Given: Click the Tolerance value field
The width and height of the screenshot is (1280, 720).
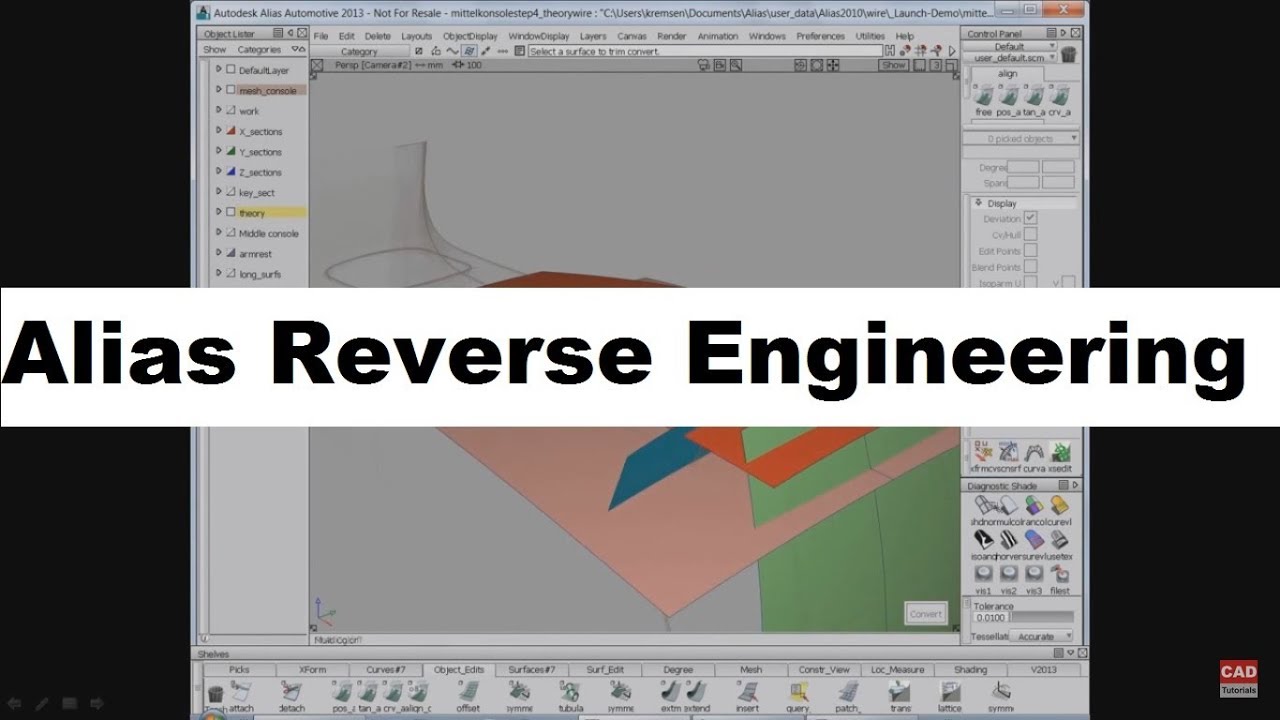Looking at the screenshot, I should [990, 618].
